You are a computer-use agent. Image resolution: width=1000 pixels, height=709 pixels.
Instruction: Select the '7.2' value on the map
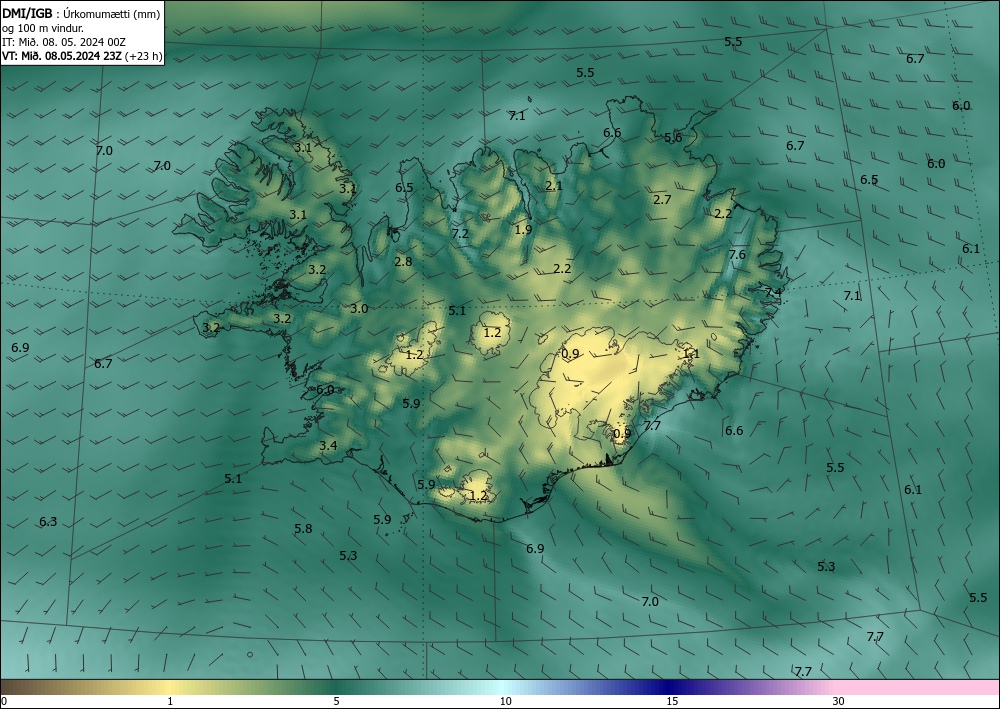(x=460, y=234)
